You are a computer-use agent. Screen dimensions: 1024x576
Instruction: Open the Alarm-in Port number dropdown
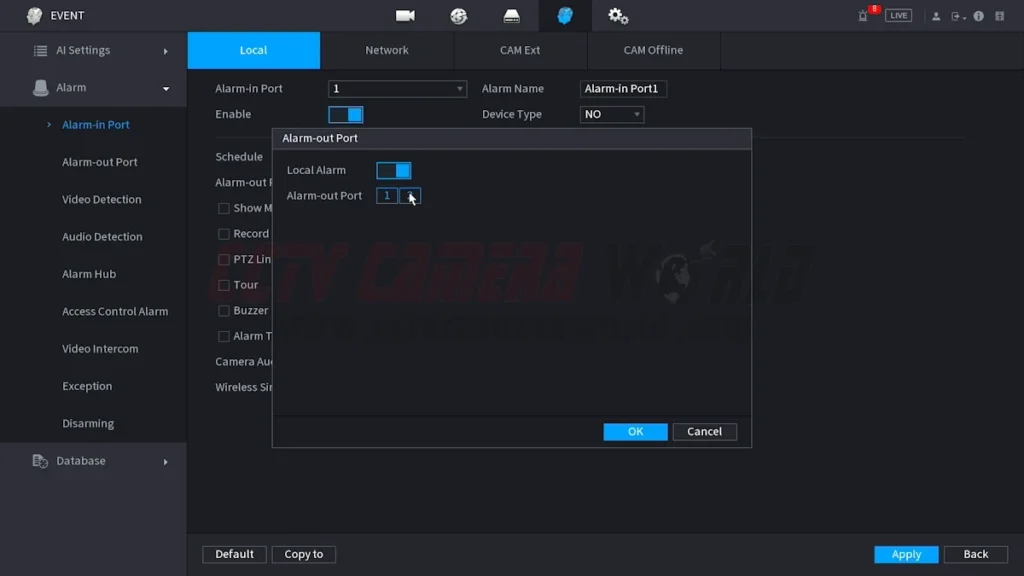click(x=397, y=89)
